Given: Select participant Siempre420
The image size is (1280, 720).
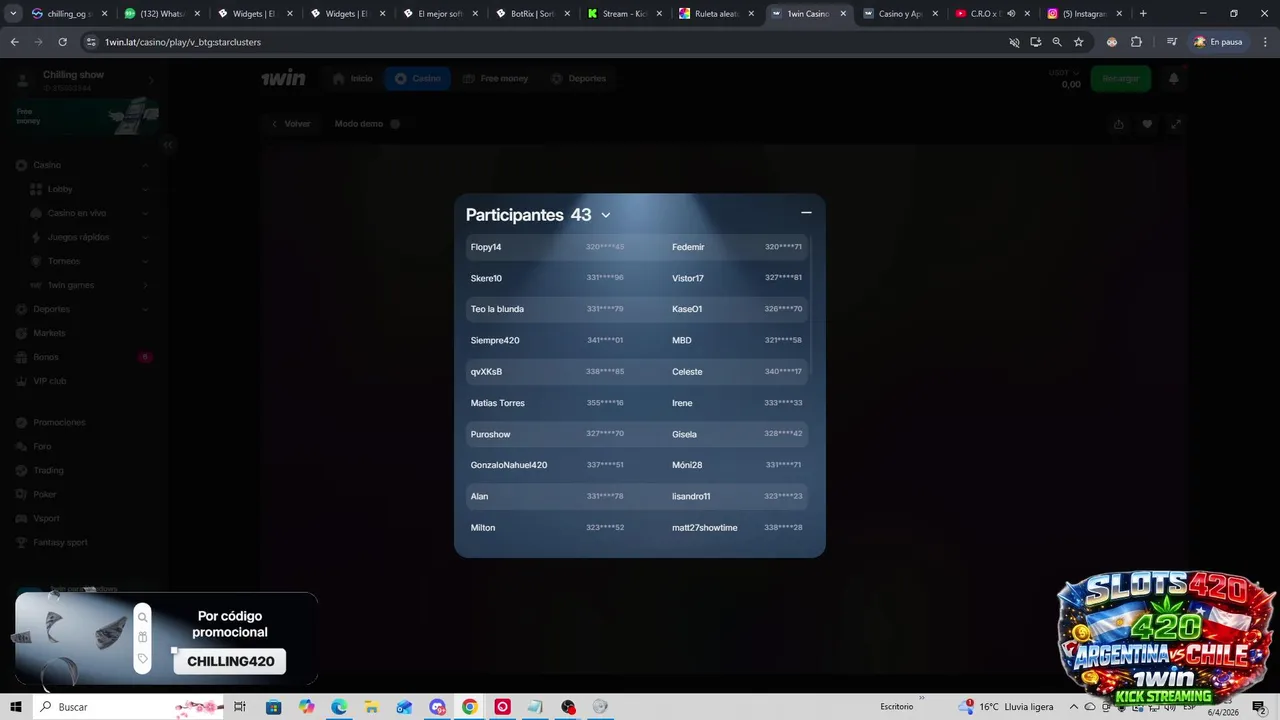Looking at the screenshot, I should [495, 340].
